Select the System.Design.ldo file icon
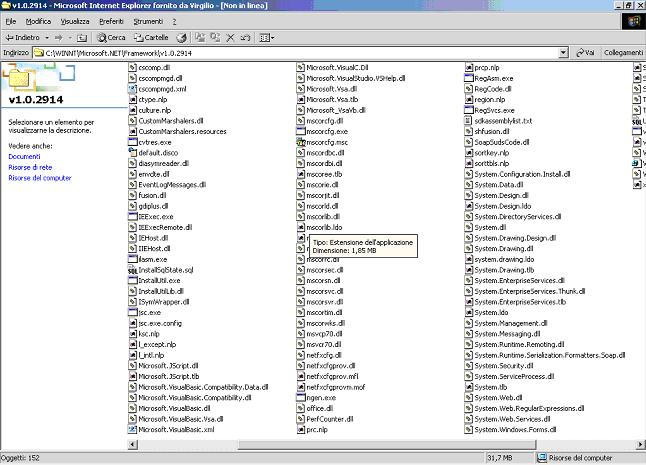 (468, 206)
